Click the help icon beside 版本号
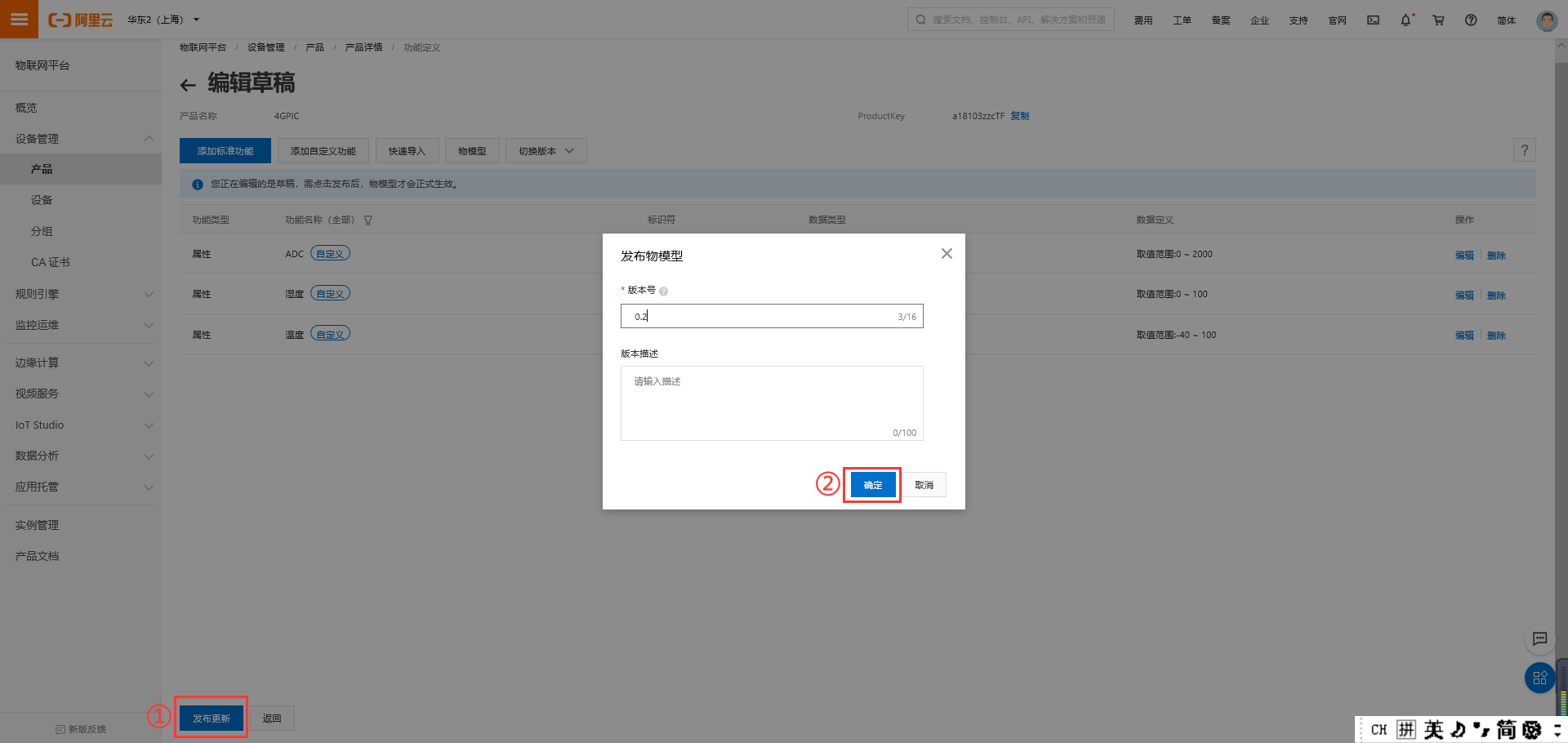Screen dimensions: 1568x743 click(x=663, y=291)
